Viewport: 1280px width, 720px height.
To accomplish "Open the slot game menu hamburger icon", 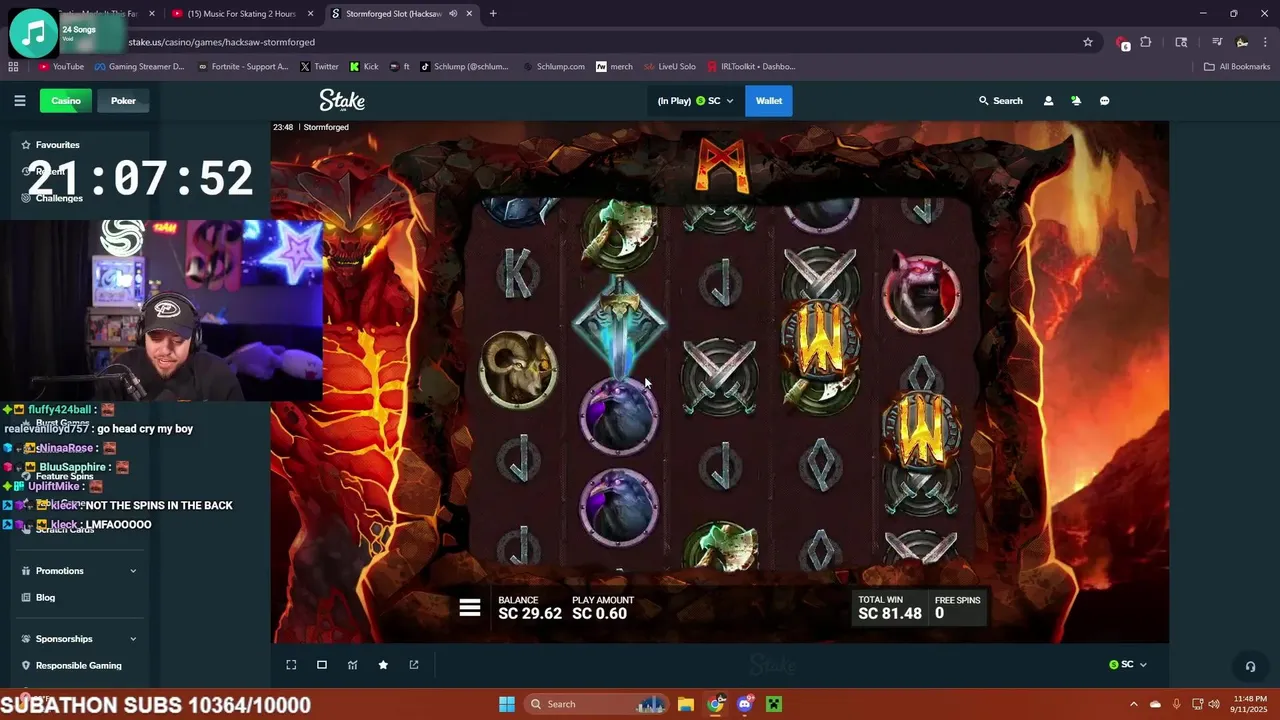I will [x=470, y=608].
